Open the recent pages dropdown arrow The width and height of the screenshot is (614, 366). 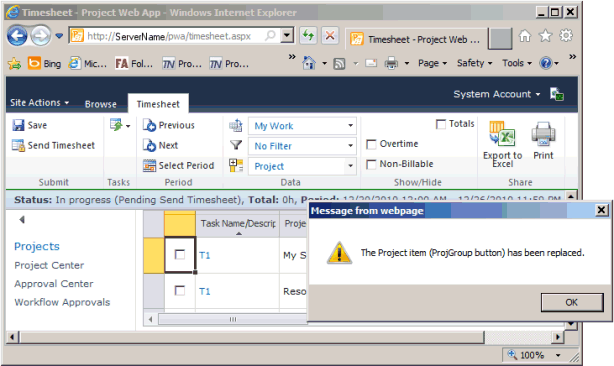pyautogui.click(x=59, y=36)
